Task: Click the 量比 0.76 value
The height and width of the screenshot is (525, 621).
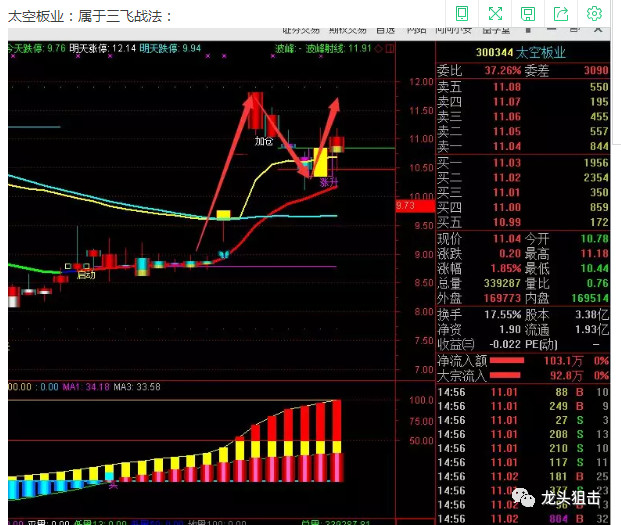Action: pos(597,283)
